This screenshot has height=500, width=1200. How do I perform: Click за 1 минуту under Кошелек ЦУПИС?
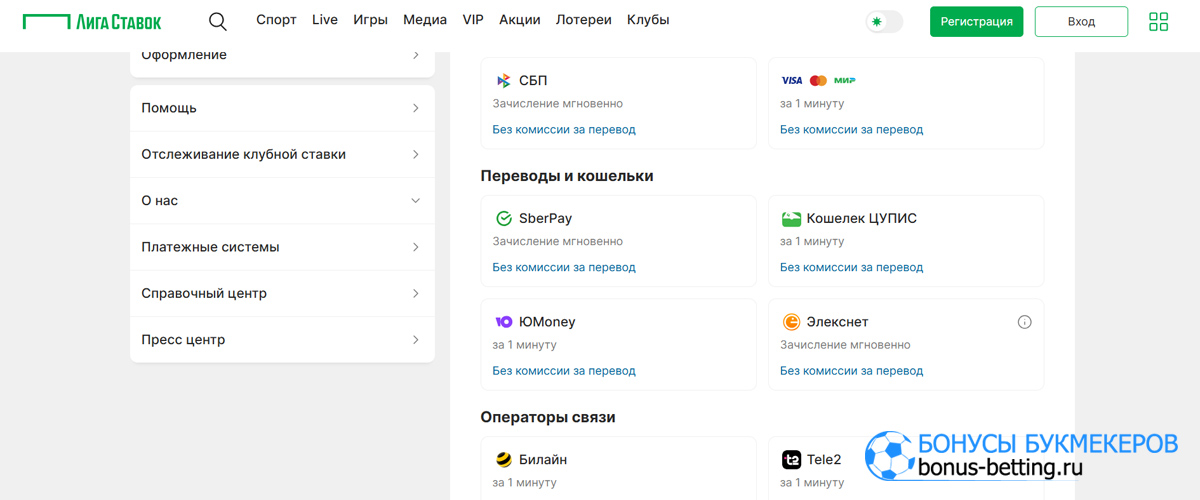pyautogui.click(x=812, y=241)
